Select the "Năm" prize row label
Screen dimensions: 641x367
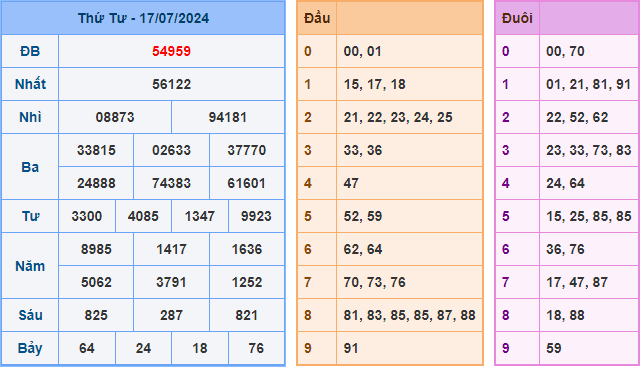[x=30, y=266]
